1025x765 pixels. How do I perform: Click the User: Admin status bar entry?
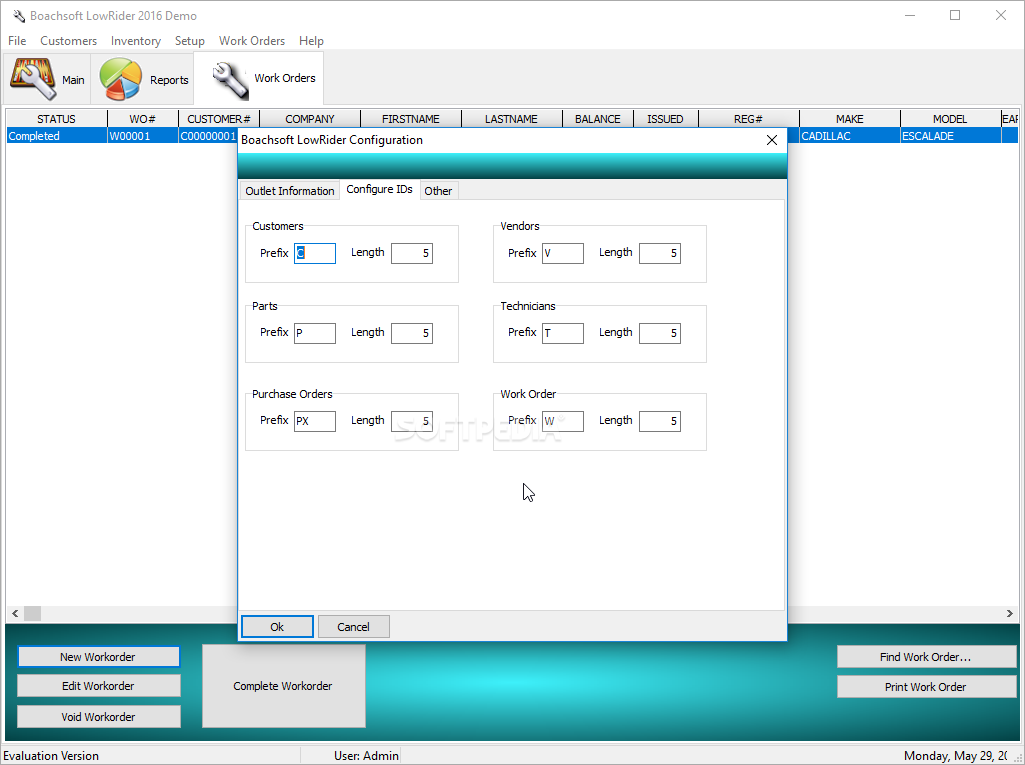(366, 756)
